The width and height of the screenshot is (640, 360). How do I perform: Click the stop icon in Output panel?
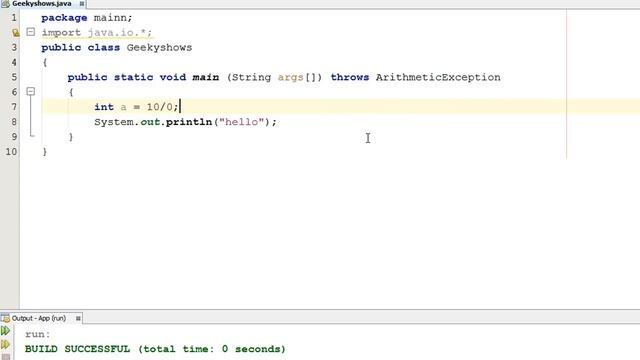point(5,357)
